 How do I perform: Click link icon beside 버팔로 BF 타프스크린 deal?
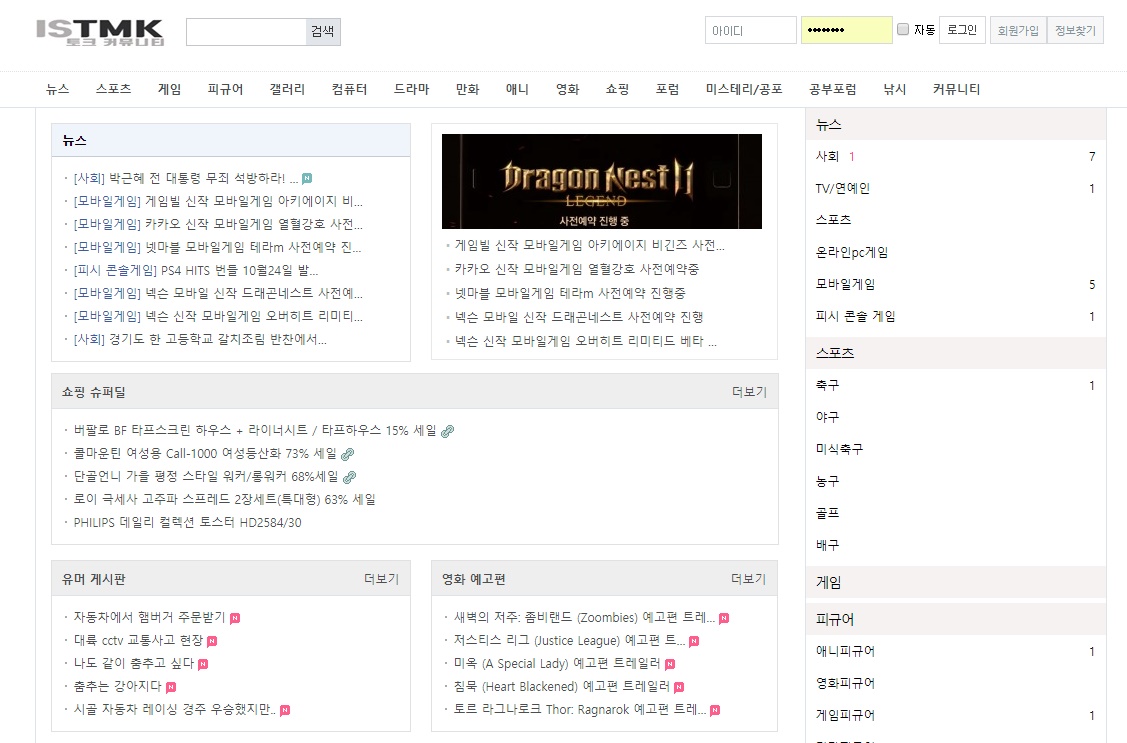click(x=448, y=431)
